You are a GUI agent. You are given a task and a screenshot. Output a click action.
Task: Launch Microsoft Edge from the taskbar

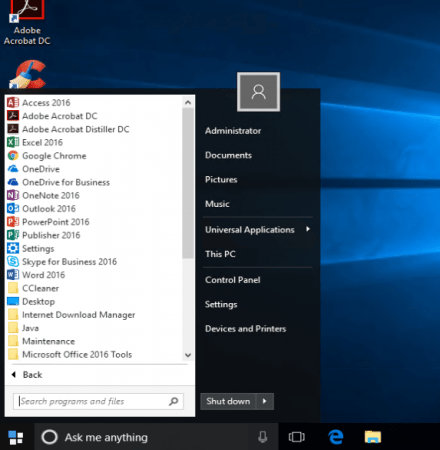click(336, 437)
